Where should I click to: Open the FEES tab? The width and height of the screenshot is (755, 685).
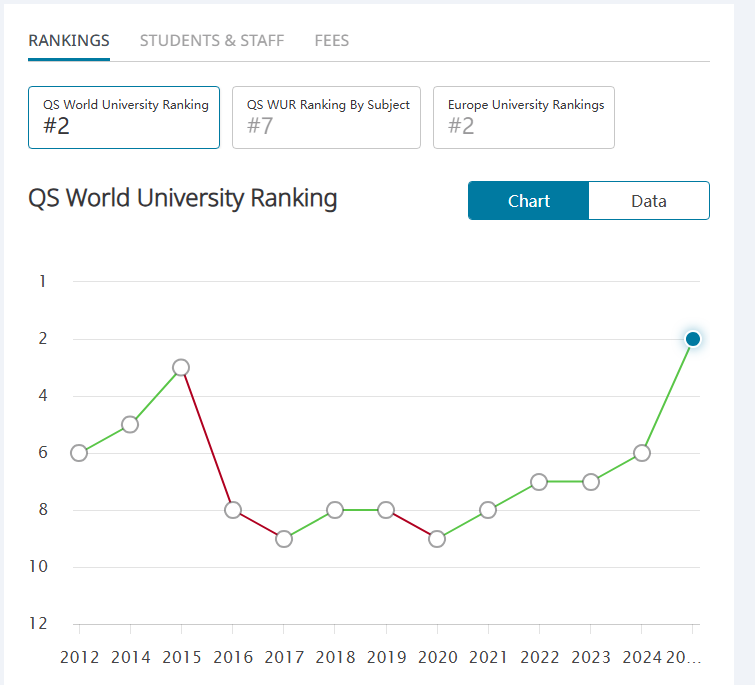332,40
